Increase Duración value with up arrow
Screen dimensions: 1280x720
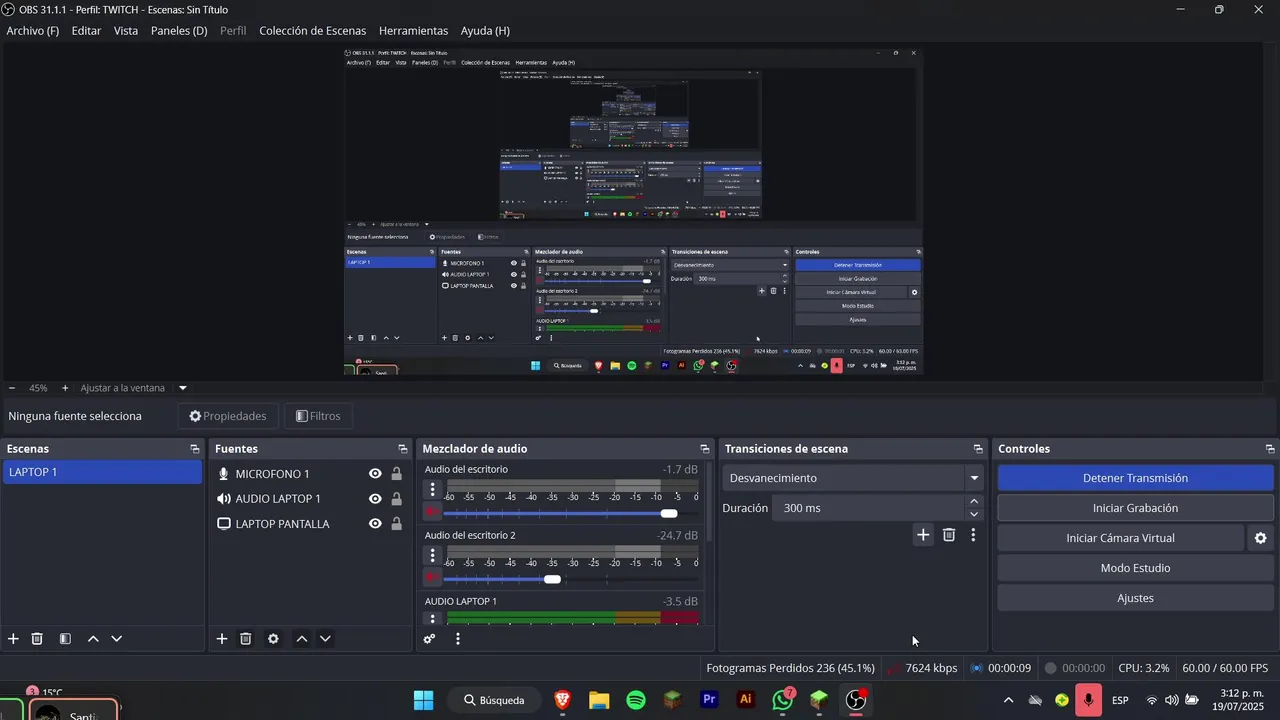tap(975, 502)
